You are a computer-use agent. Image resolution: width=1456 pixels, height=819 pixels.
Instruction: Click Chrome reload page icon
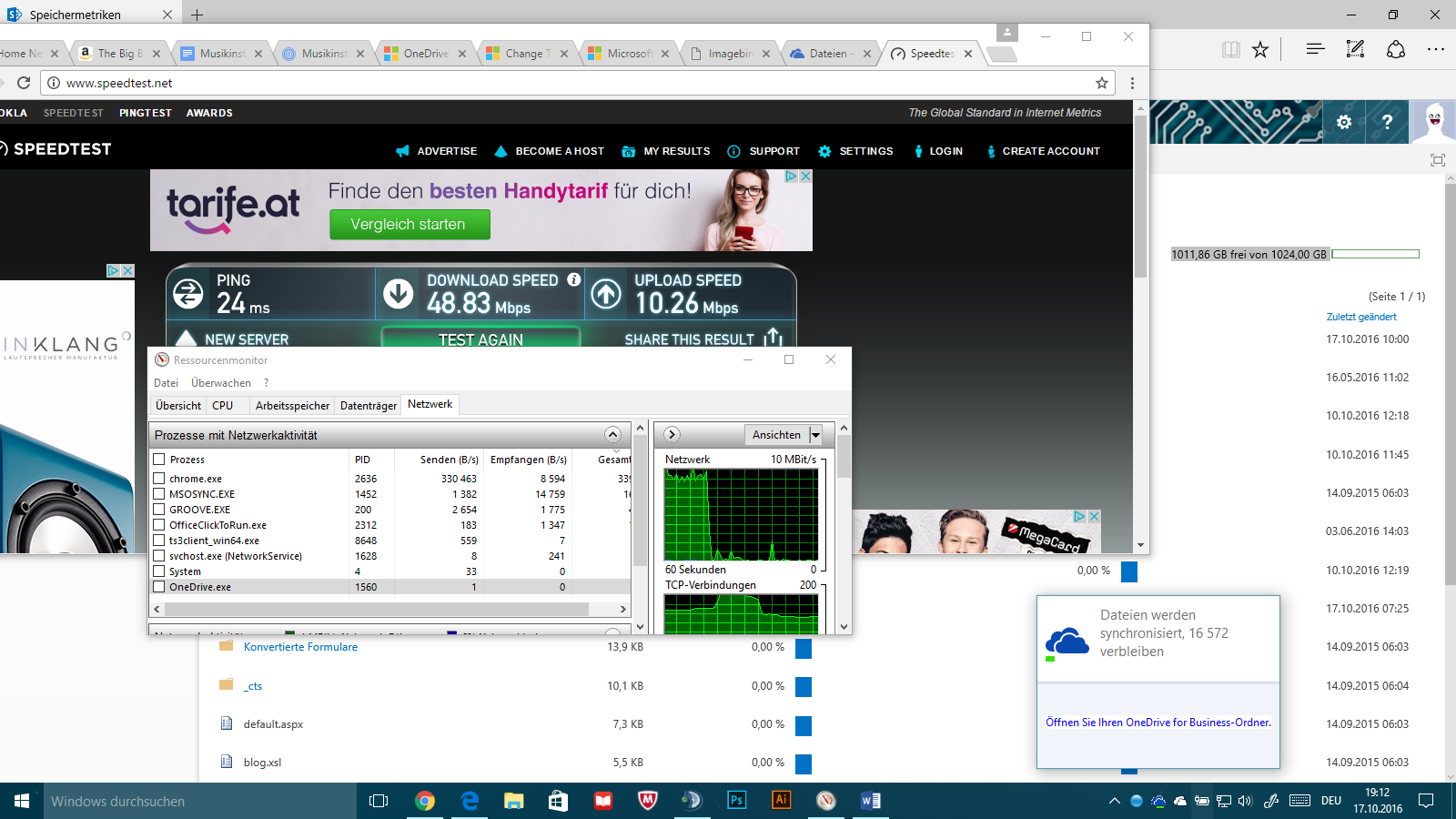point(24,83)
